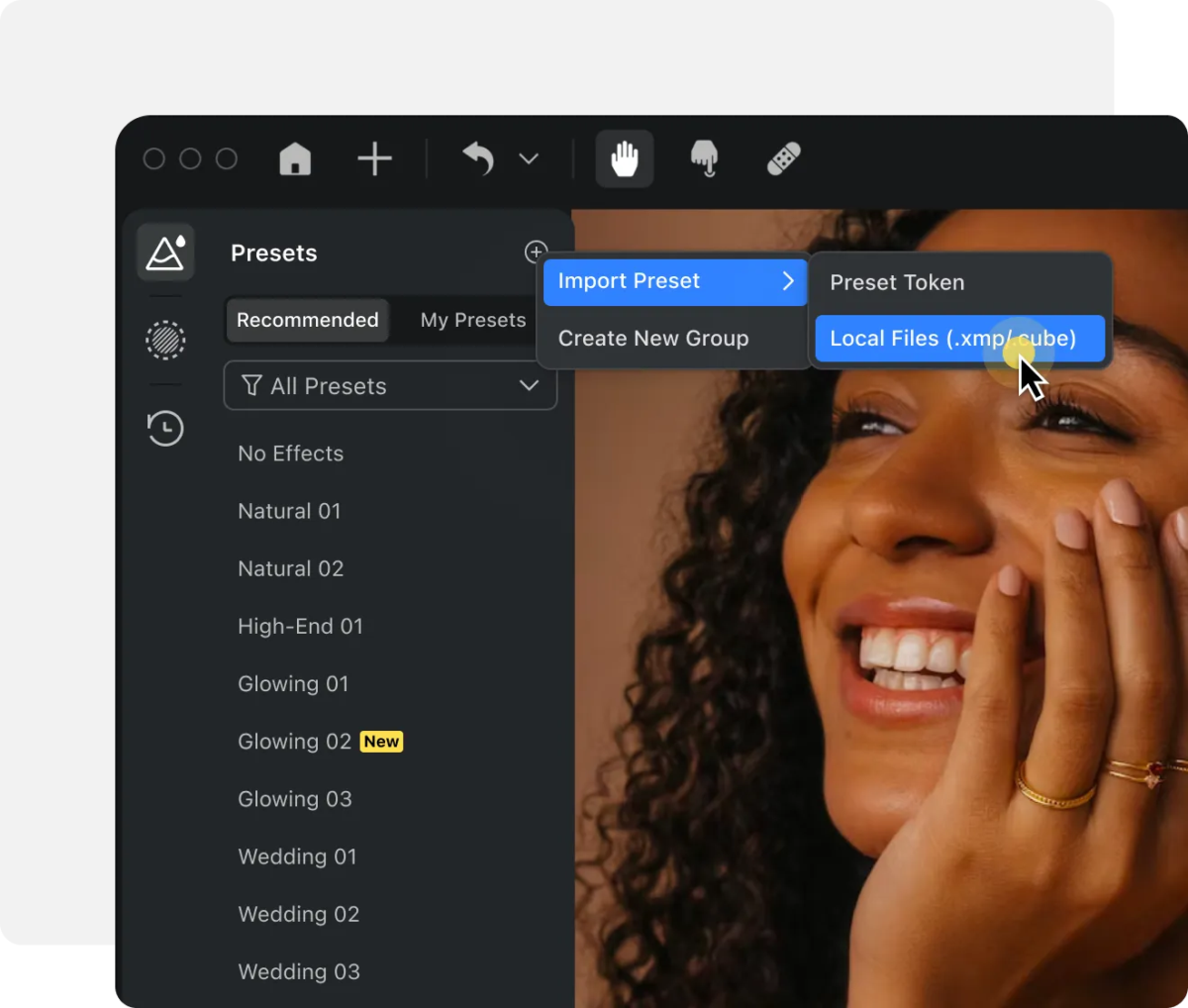Open the Presets panel sidebar icon
This screenshot has width=1188, height=1008.
(x=165, y=252)
